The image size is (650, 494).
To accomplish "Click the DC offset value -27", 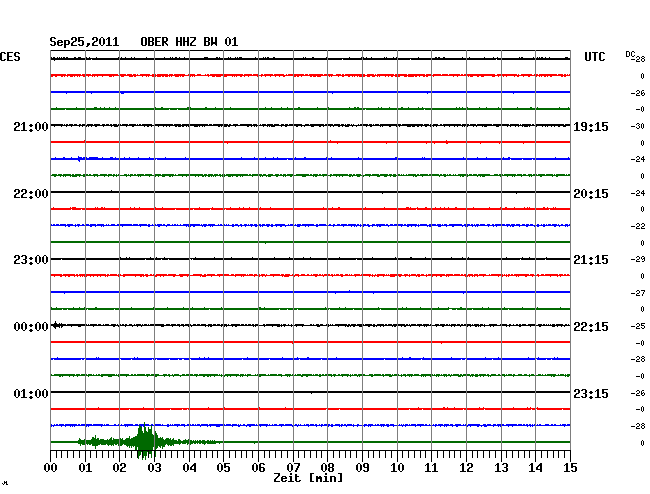I will click(638, 293).
